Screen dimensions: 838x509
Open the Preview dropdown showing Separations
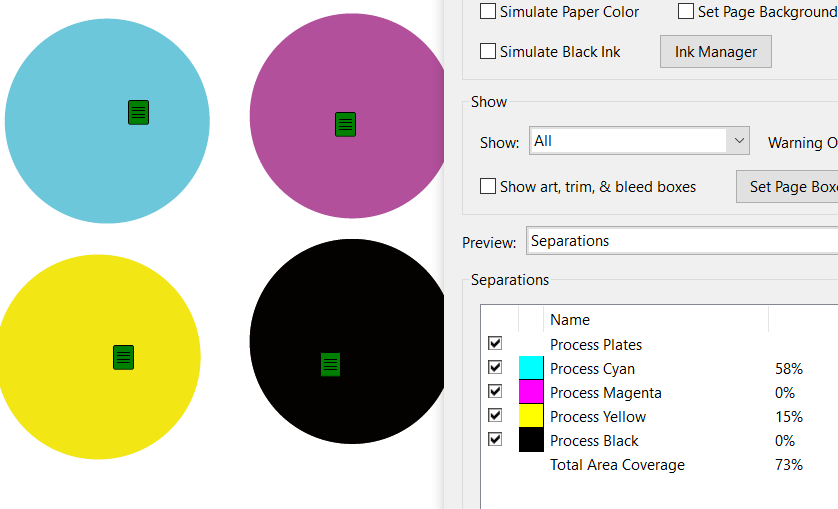(x=680, y=241)
